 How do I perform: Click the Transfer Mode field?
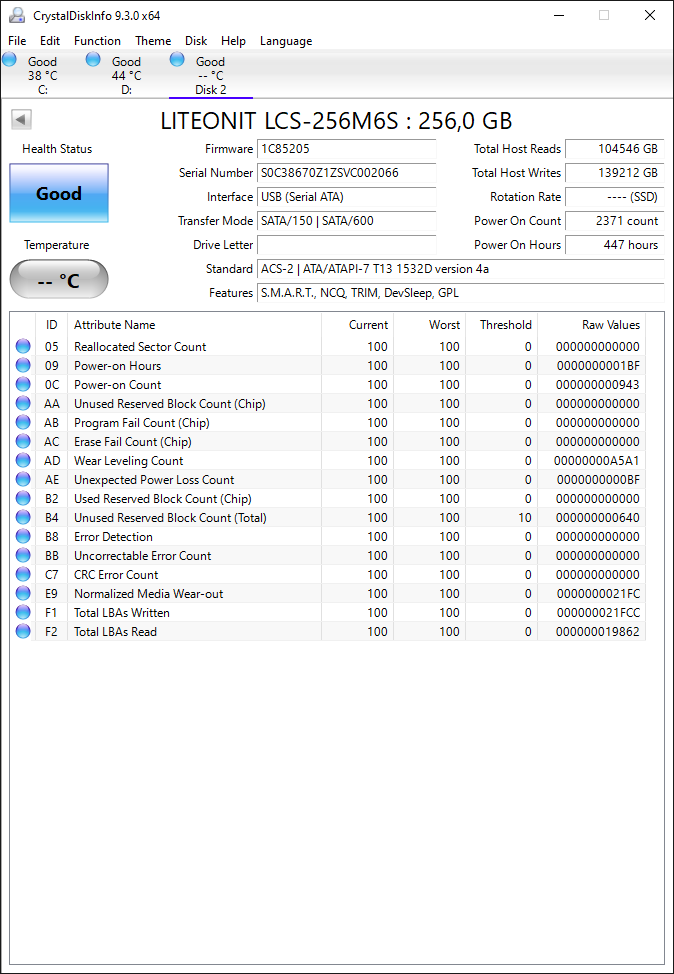tap(347, 221)
